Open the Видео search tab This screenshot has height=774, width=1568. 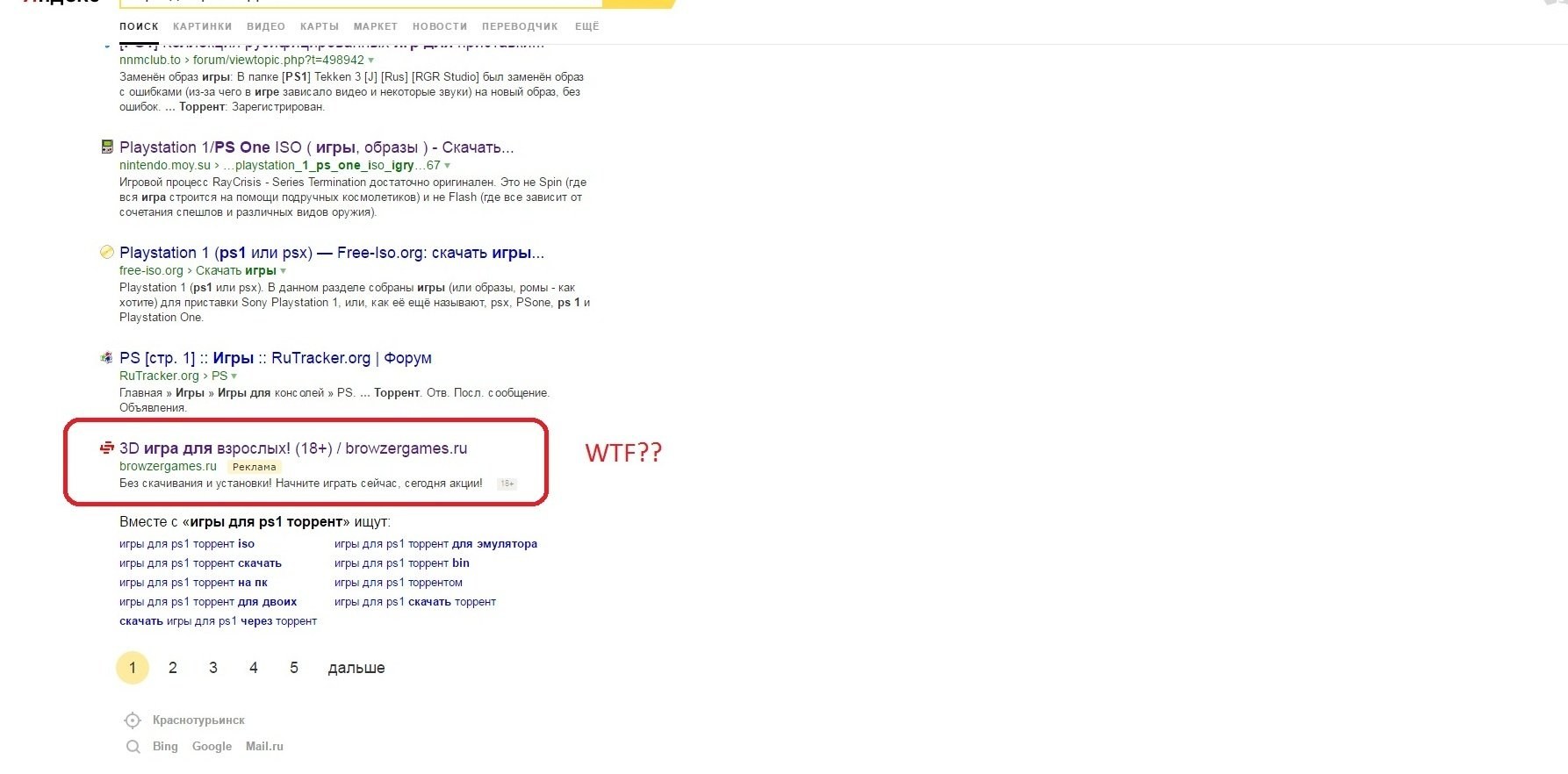click(266, 26)
